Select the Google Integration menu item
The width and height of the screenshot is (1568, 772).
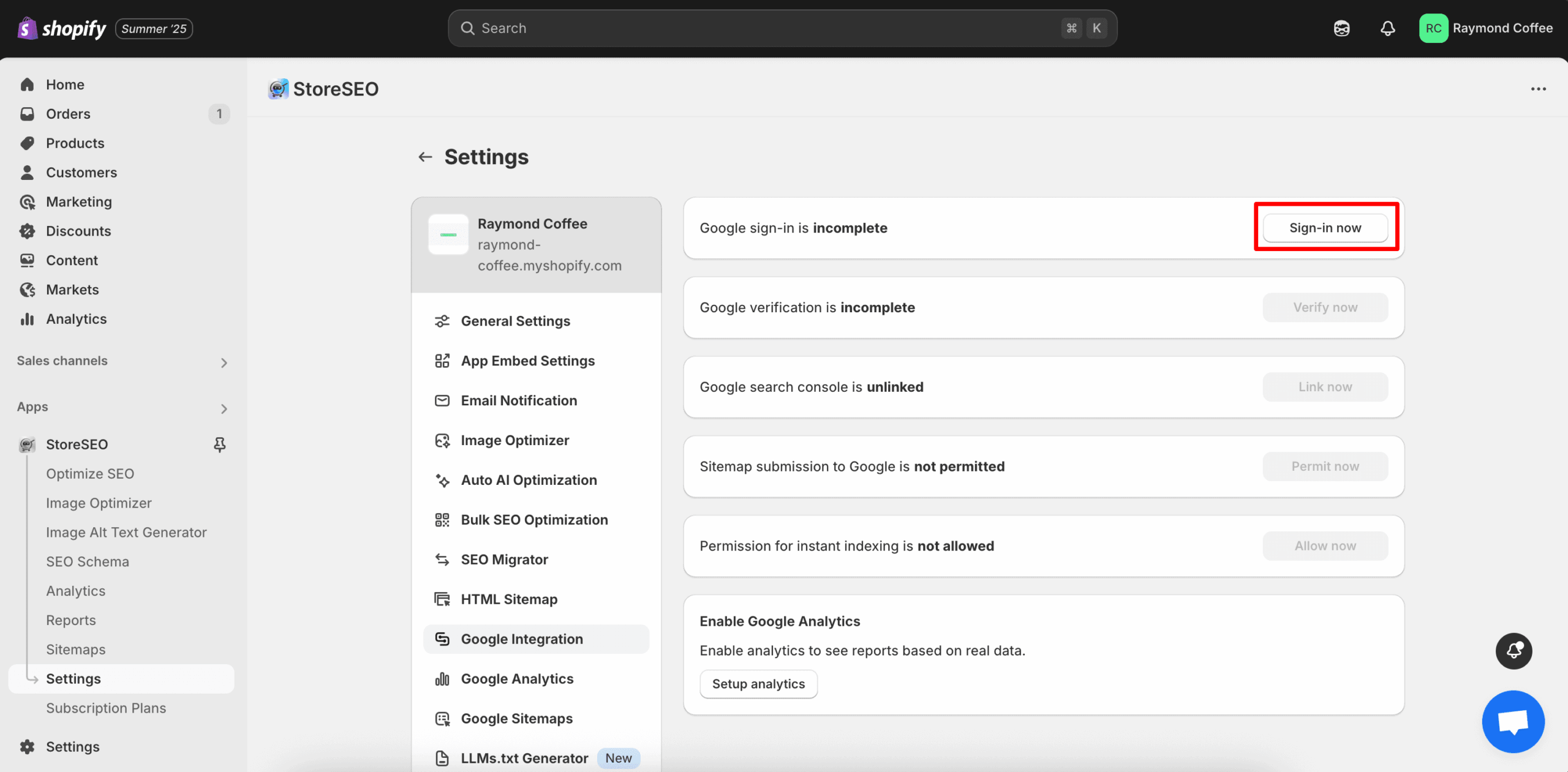click(536, 639)
